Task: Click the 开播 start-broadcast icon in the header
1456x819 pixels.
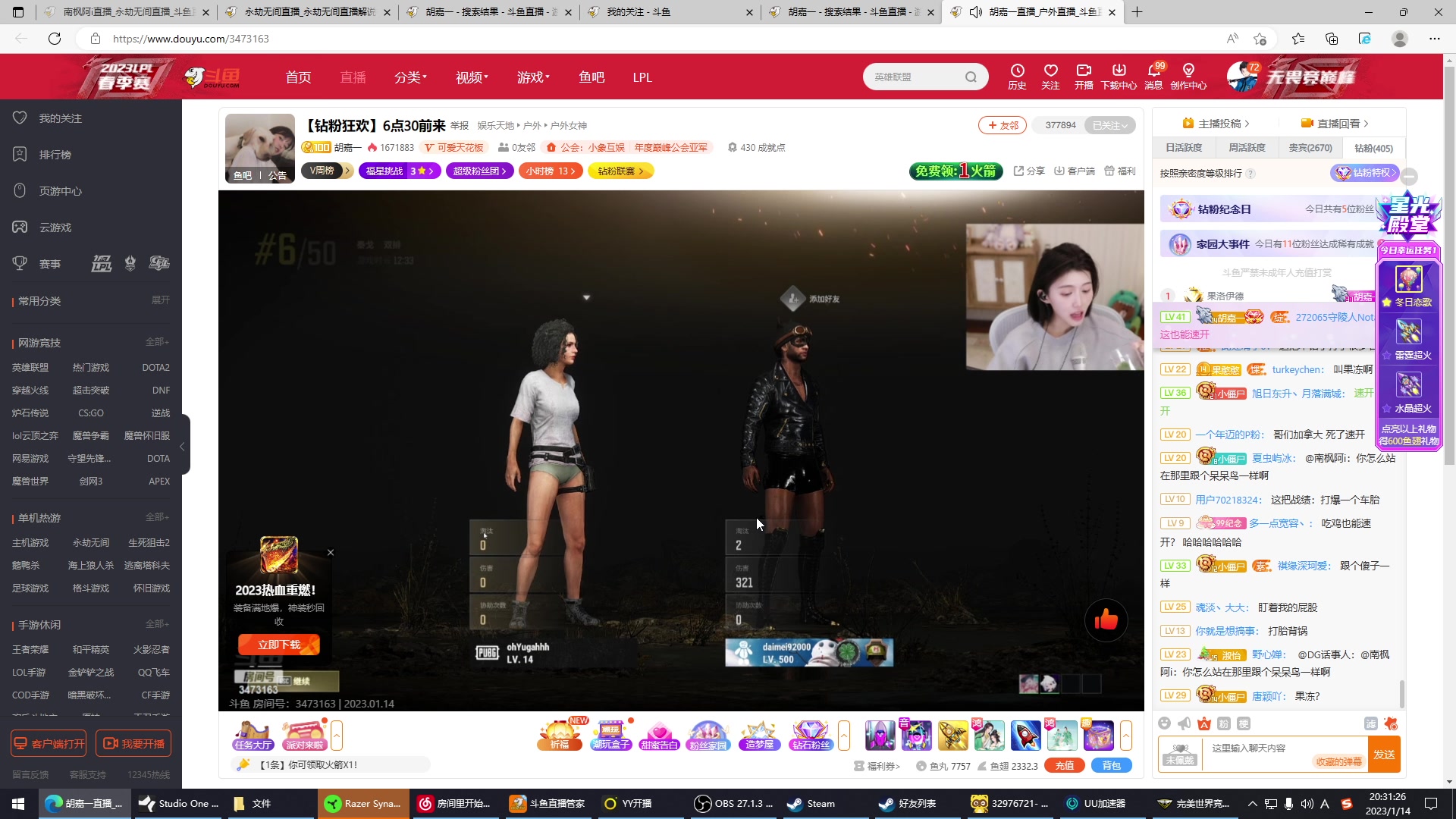Action: pyautogui.click(x=1084, y=76)
